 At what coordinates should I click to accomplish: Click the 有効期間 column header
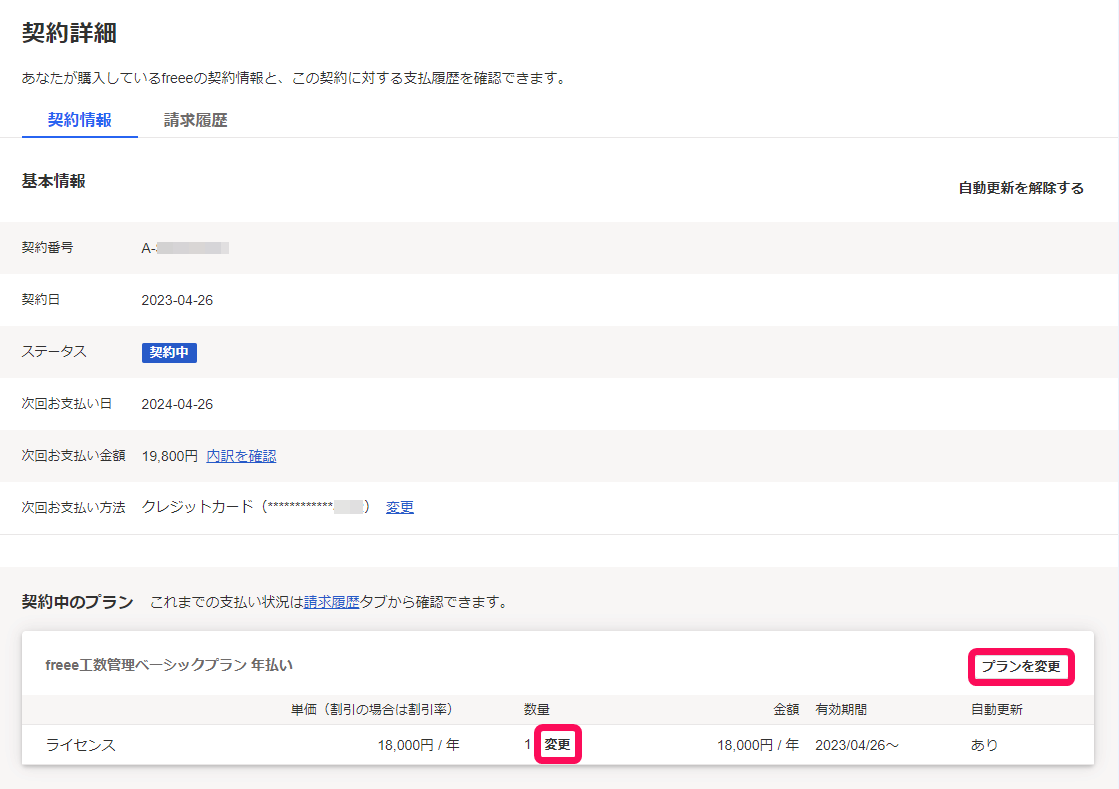coord(841,710)
